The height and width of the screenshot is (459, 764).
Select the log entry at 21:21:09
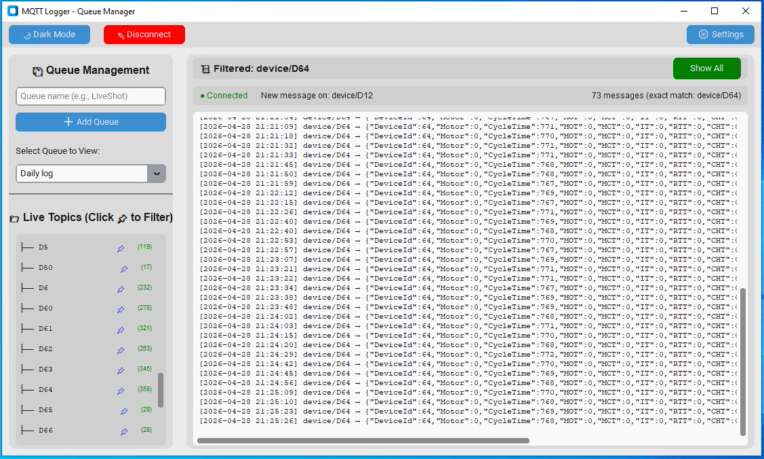point(468,127)
